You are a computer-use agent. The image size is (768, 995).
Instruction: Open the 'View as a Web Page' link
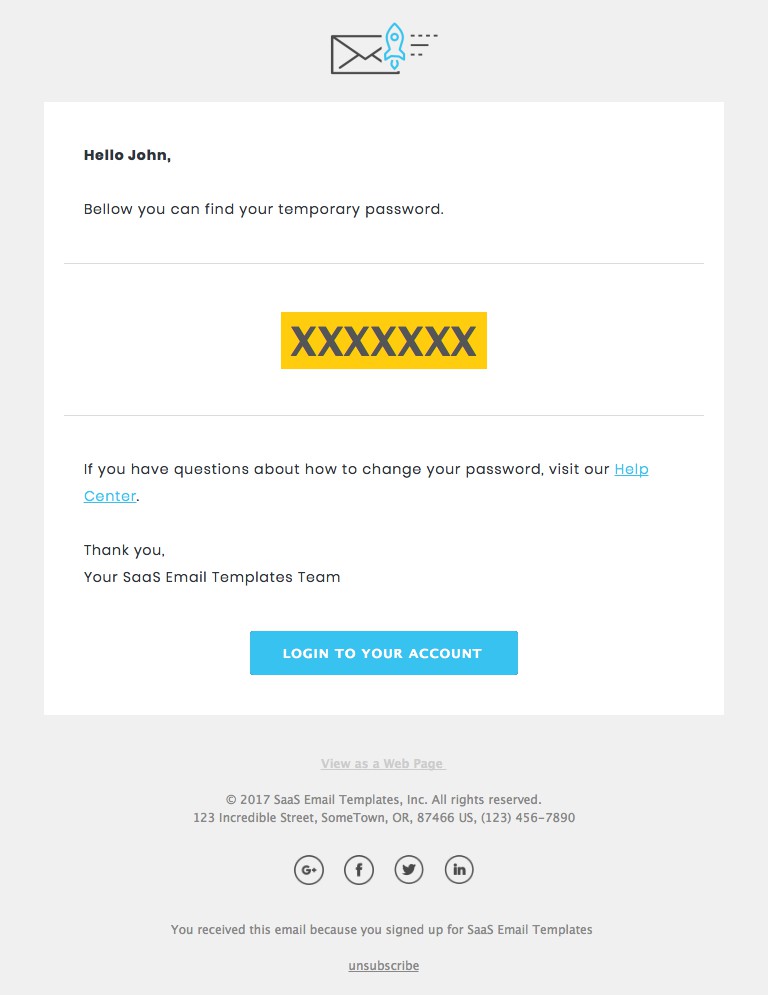click(383, 763)
